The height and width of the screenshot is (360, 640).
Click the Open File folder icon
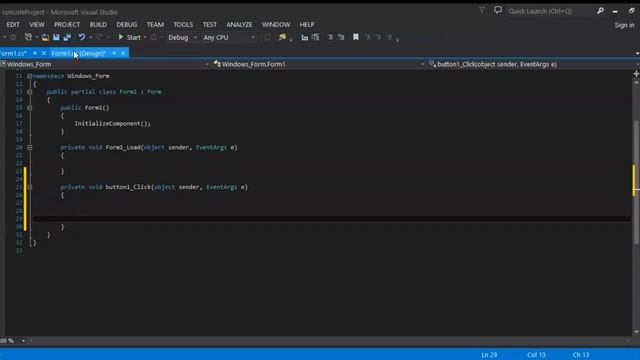[45, 38]
